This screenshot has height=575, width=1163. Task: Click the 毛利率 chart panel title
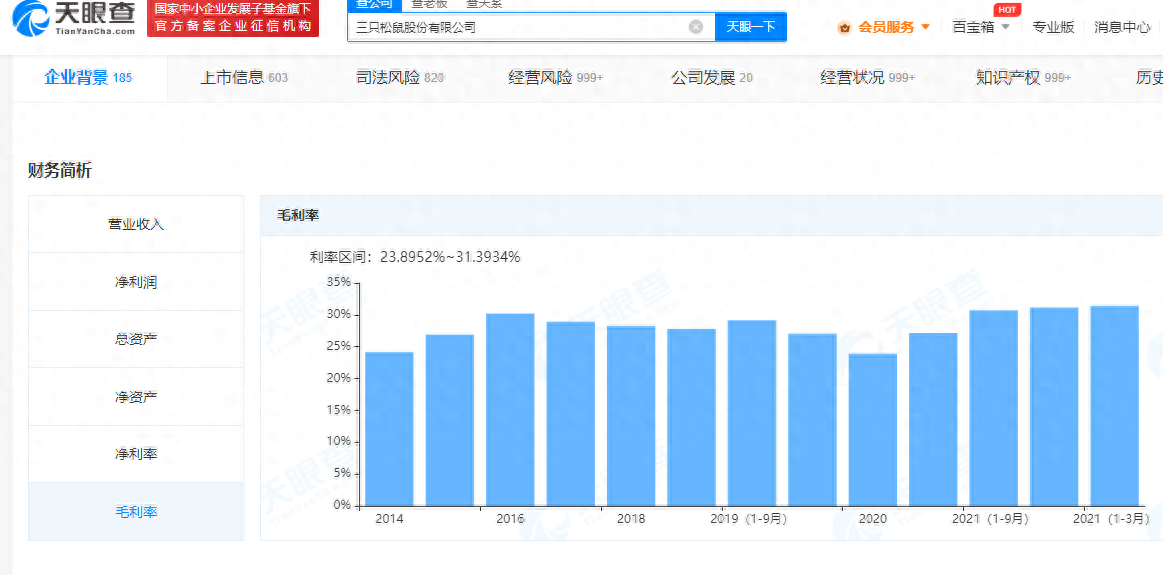tap(298, 215)
